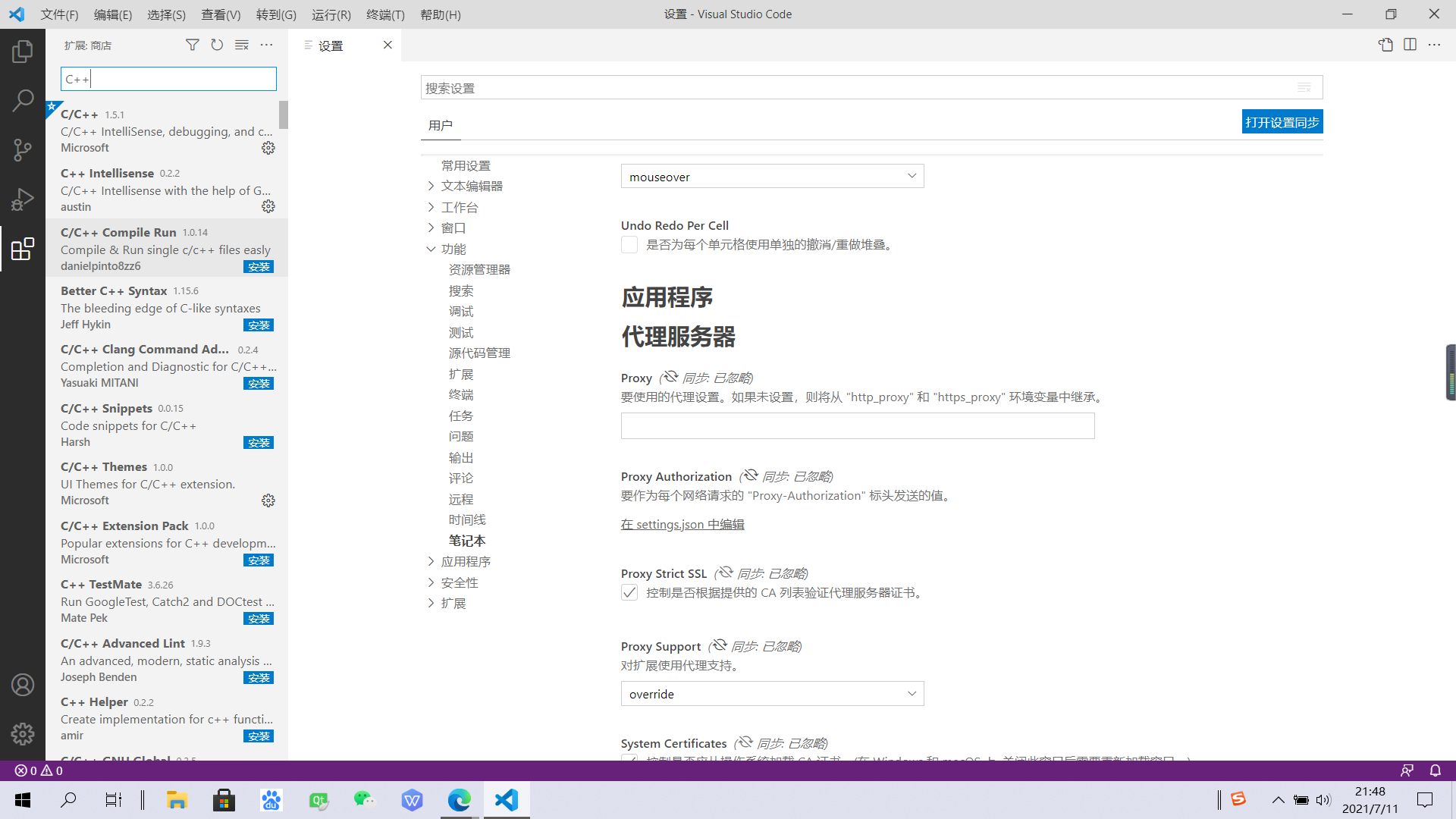Image resolution: width=1456 pixels, height=819 pixels.
Task: Open the 文件(F) menu
Action: click(59, 14)
